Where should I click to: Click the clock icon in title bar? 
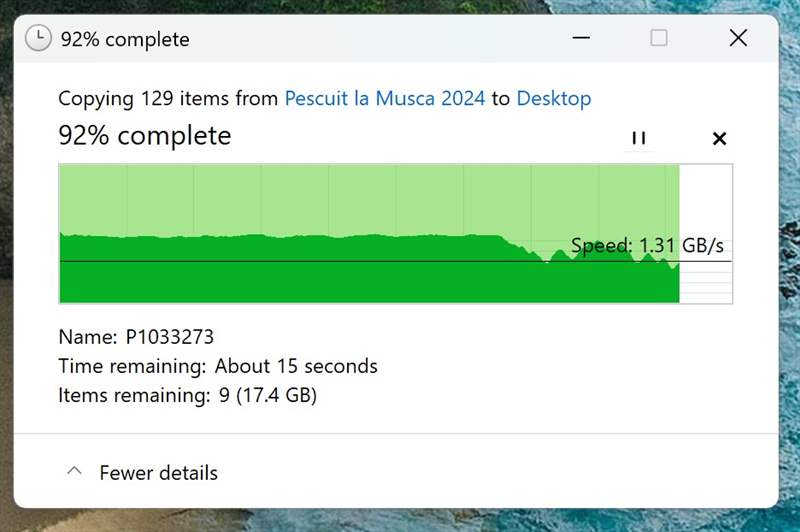click(x=38, y=39)
